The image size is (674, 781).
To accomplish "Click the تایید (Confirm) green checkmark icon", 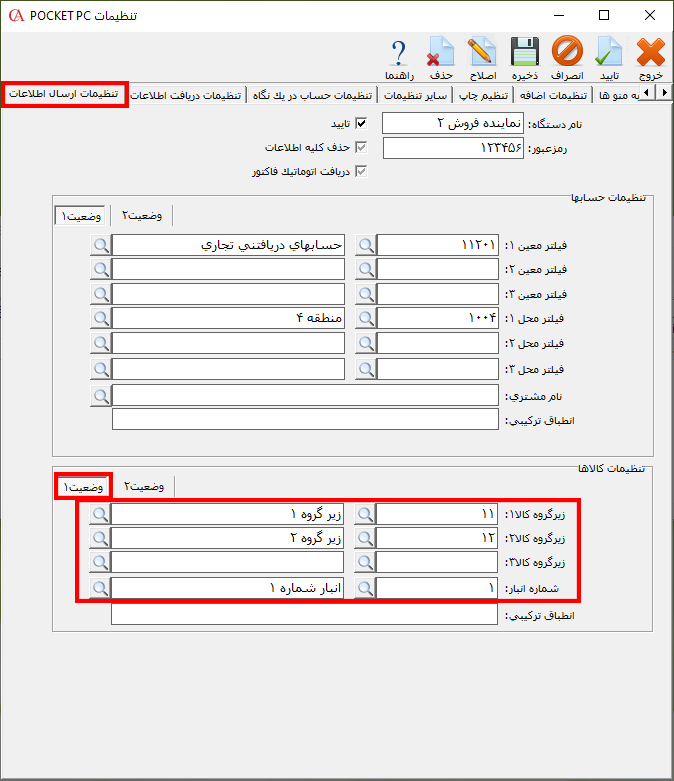I will tap(609, 57).
